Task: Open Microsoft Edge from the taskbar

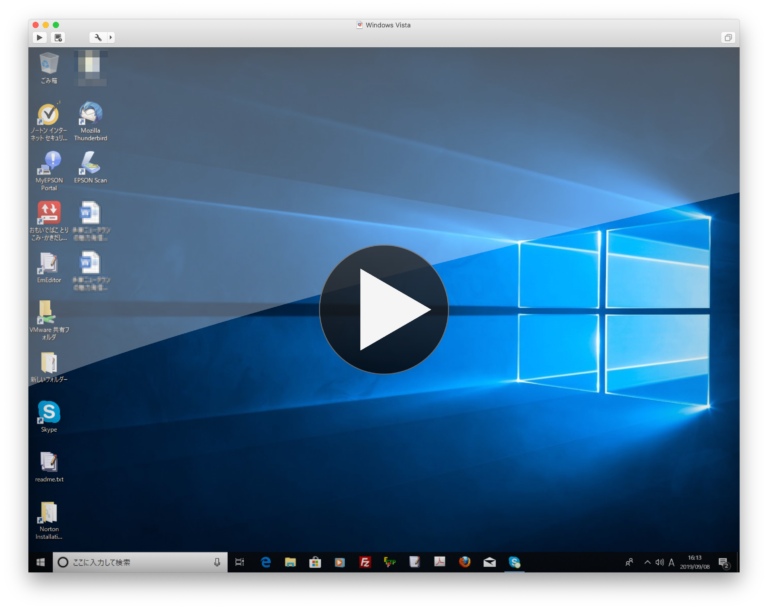Action: (266, 562)
